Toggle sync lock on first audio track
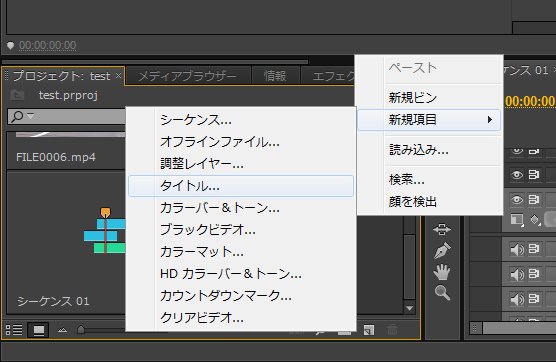 click(534, 249)
